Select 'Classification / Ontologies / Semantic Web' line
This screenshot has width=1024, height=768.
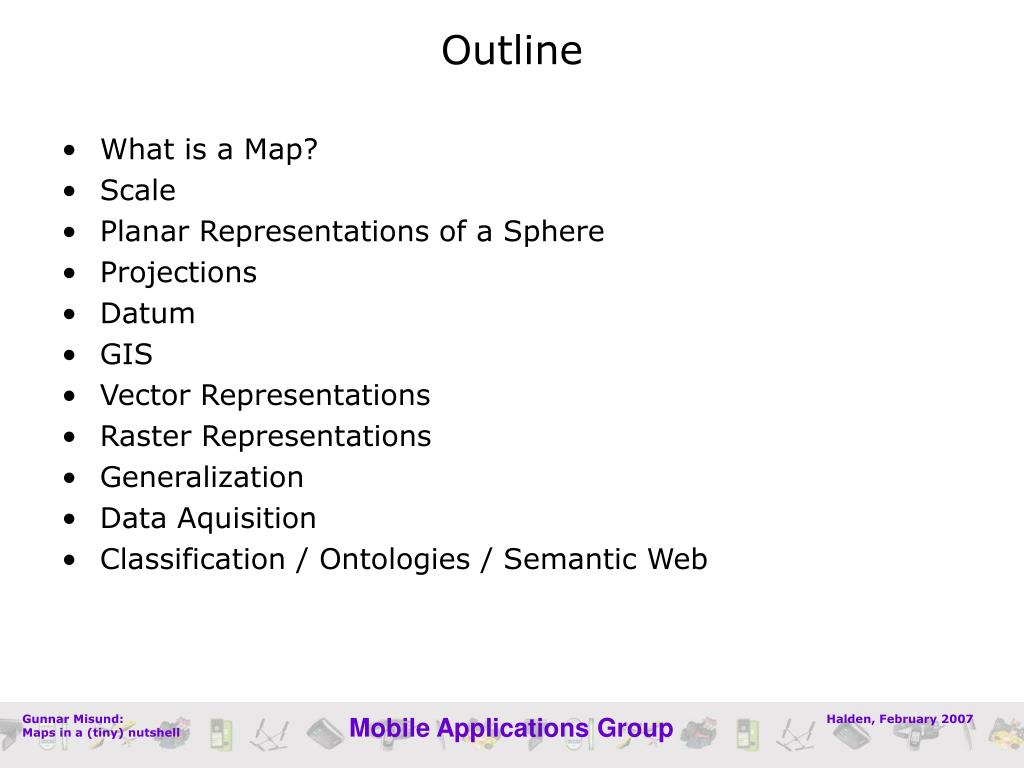pos(404,560)
